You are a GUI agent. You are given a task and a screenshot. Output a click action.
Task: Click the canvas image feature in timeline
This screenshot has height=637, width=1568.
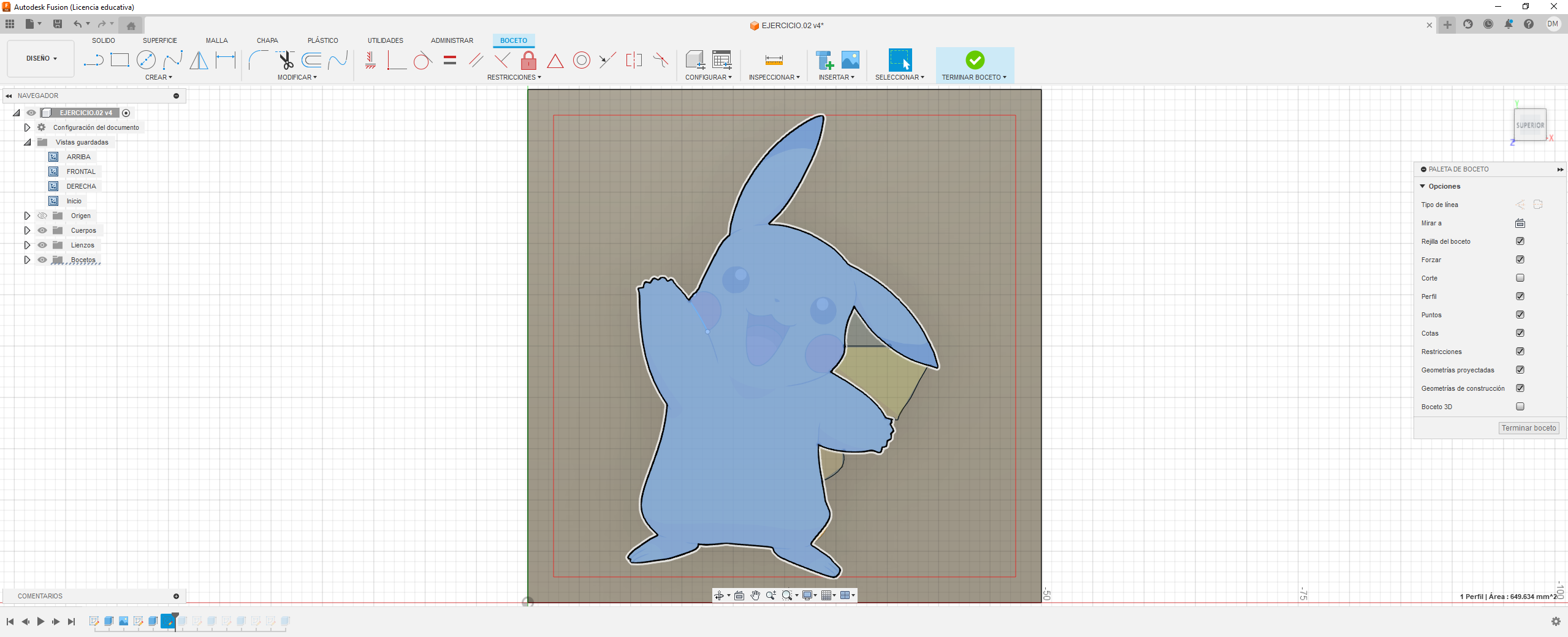pos(124,621)
